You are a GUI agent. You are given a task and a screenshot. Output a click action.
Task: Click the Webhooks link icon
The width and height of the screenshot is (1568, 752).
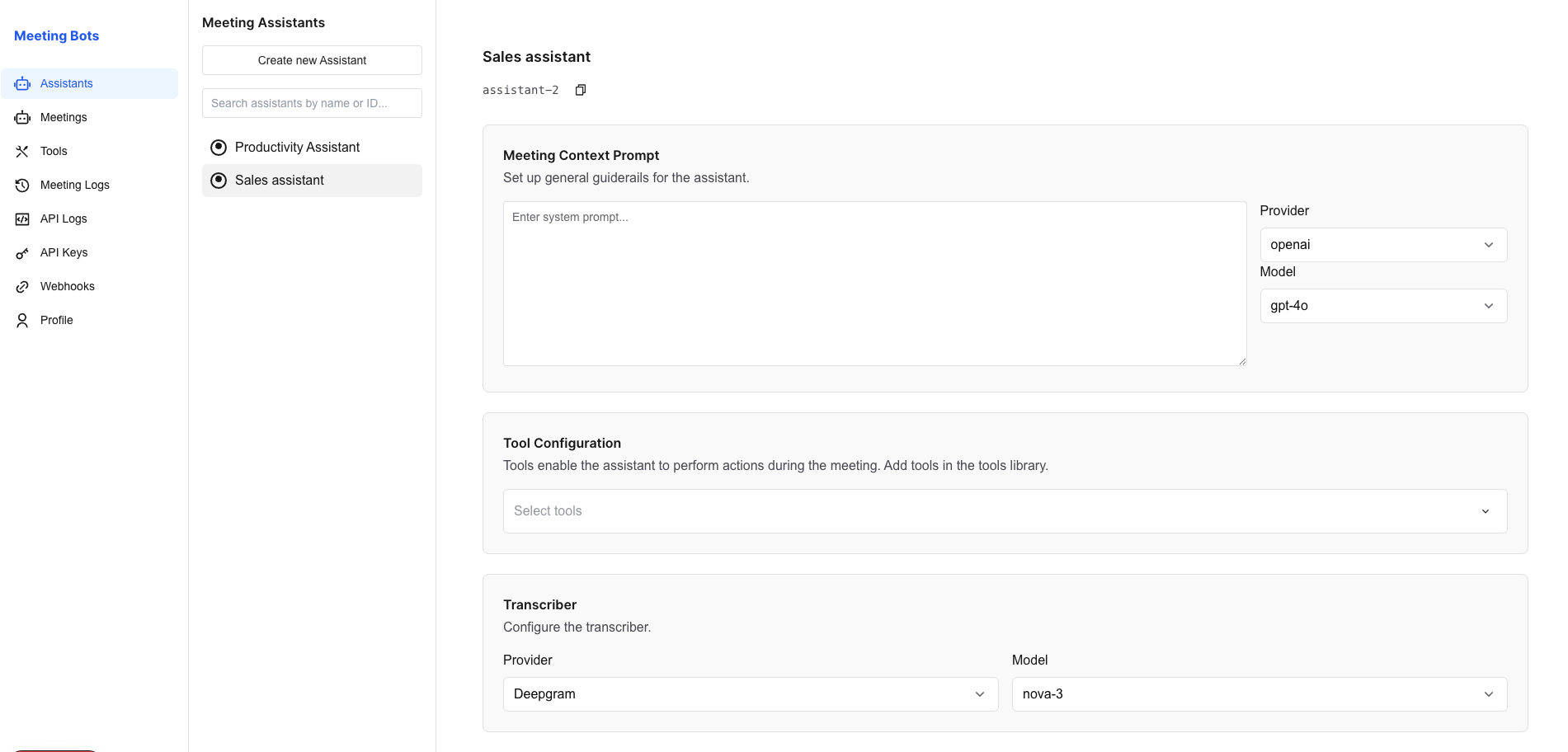click(x=22, y=287)
